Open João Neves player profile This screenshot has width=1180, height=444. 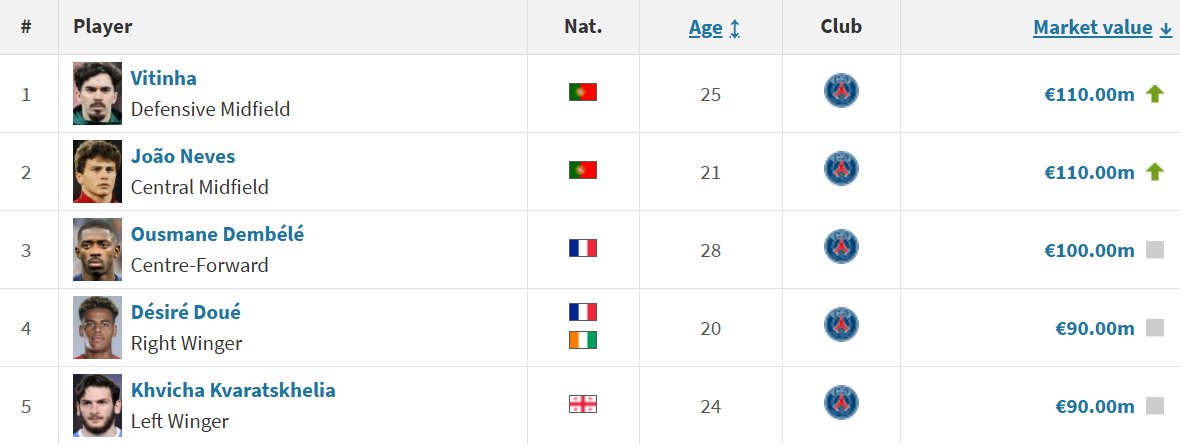[183, 156]
